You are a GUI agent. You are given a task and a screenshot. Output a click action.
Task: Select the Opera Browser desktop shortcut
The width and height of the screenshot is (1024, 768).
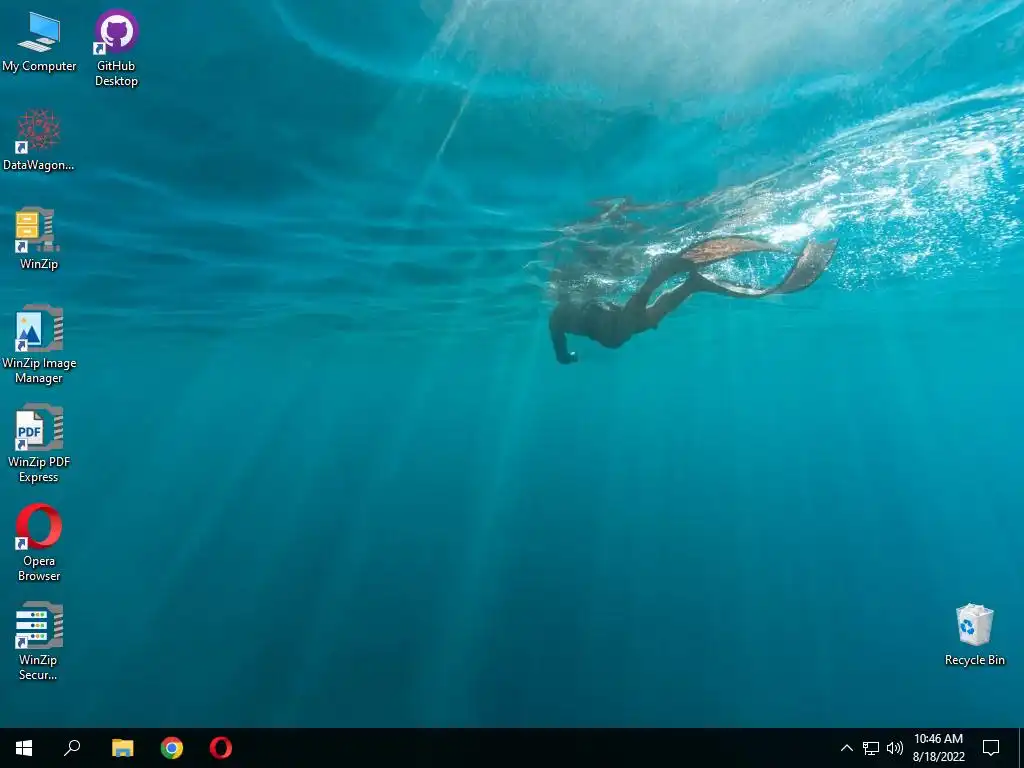39,543
